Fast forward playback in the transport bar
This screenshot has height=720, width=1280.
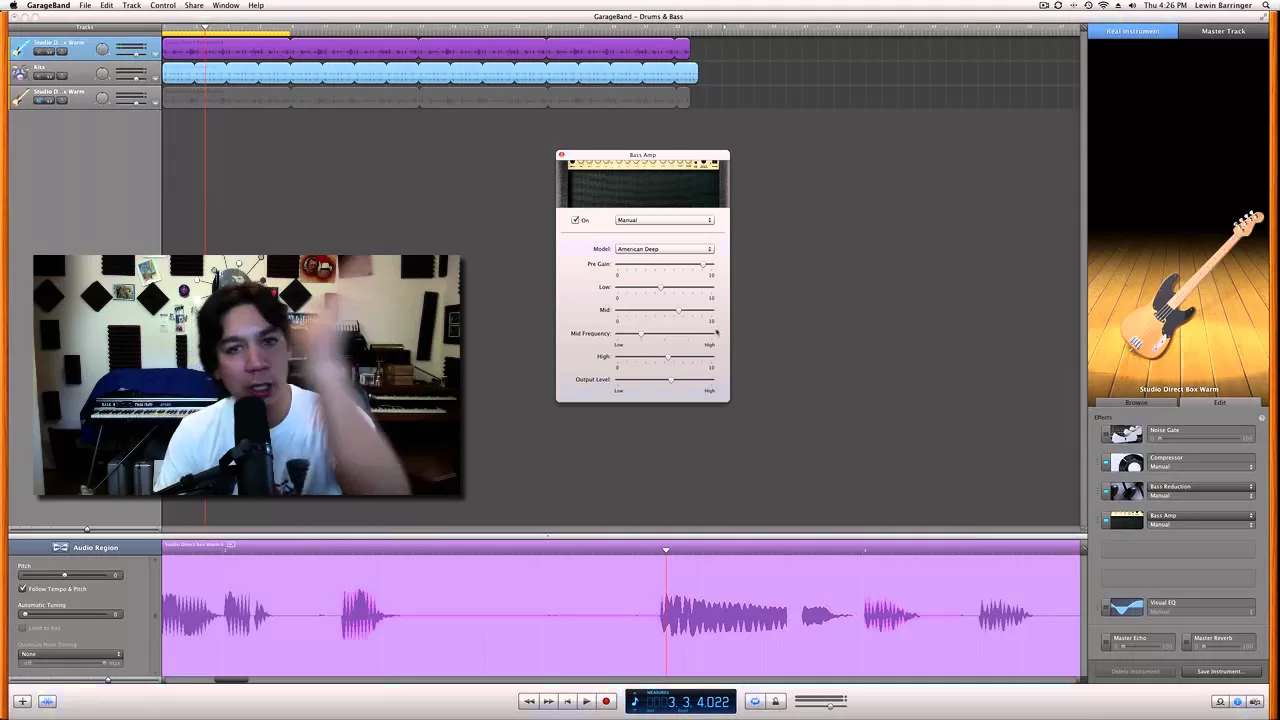548,702
